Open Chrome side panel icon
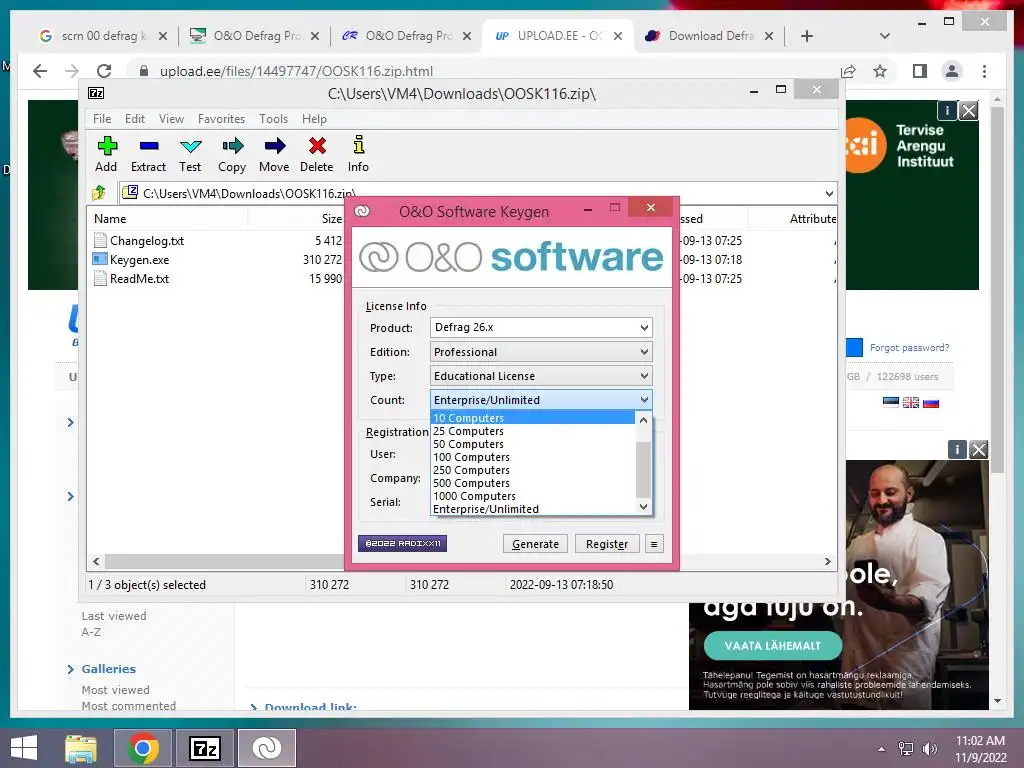The image size is (1024, 768). [x=920, y=71]
